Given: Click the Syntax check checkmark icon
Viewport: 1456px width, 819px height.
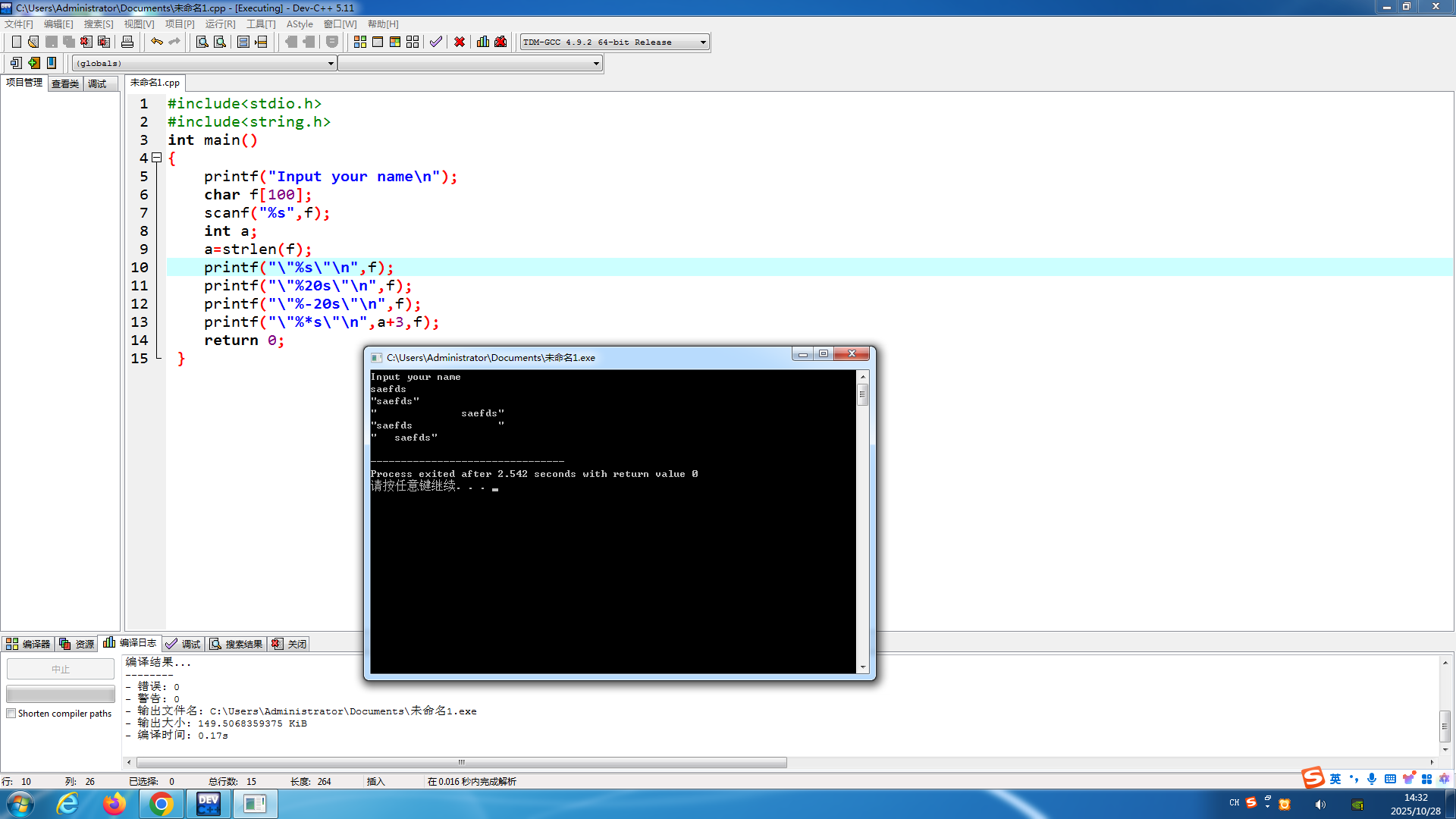Looking at the screenshot, I should 435,42.
